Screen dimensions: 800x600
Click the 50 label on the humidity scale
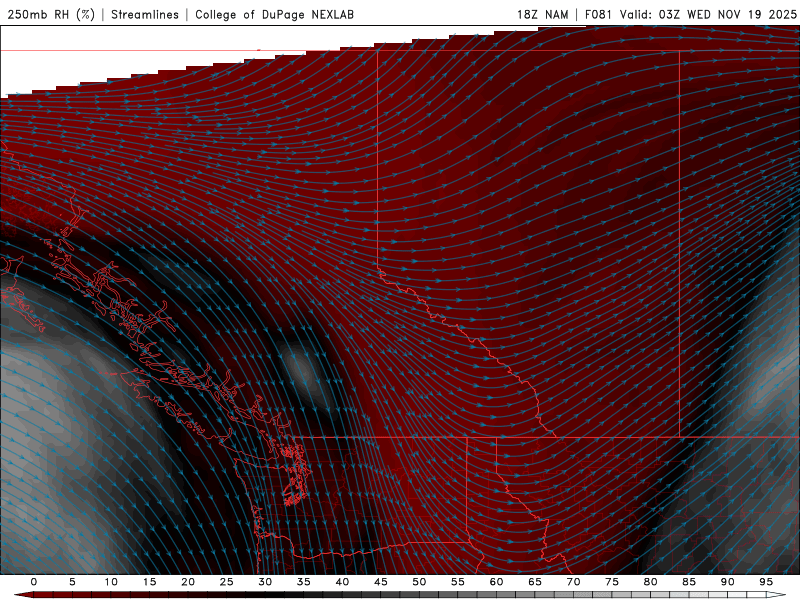coord(419,582)
